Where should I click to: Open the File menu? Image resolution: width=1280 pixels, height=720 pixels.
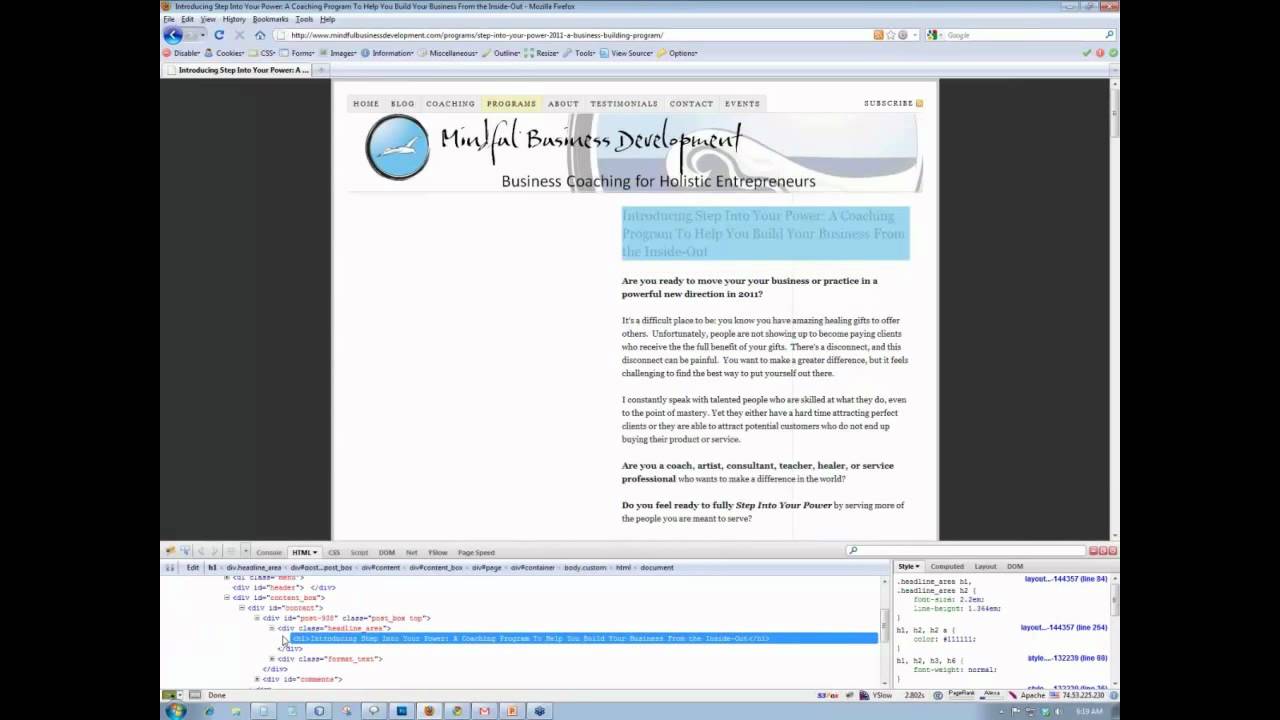click(169, 19)
